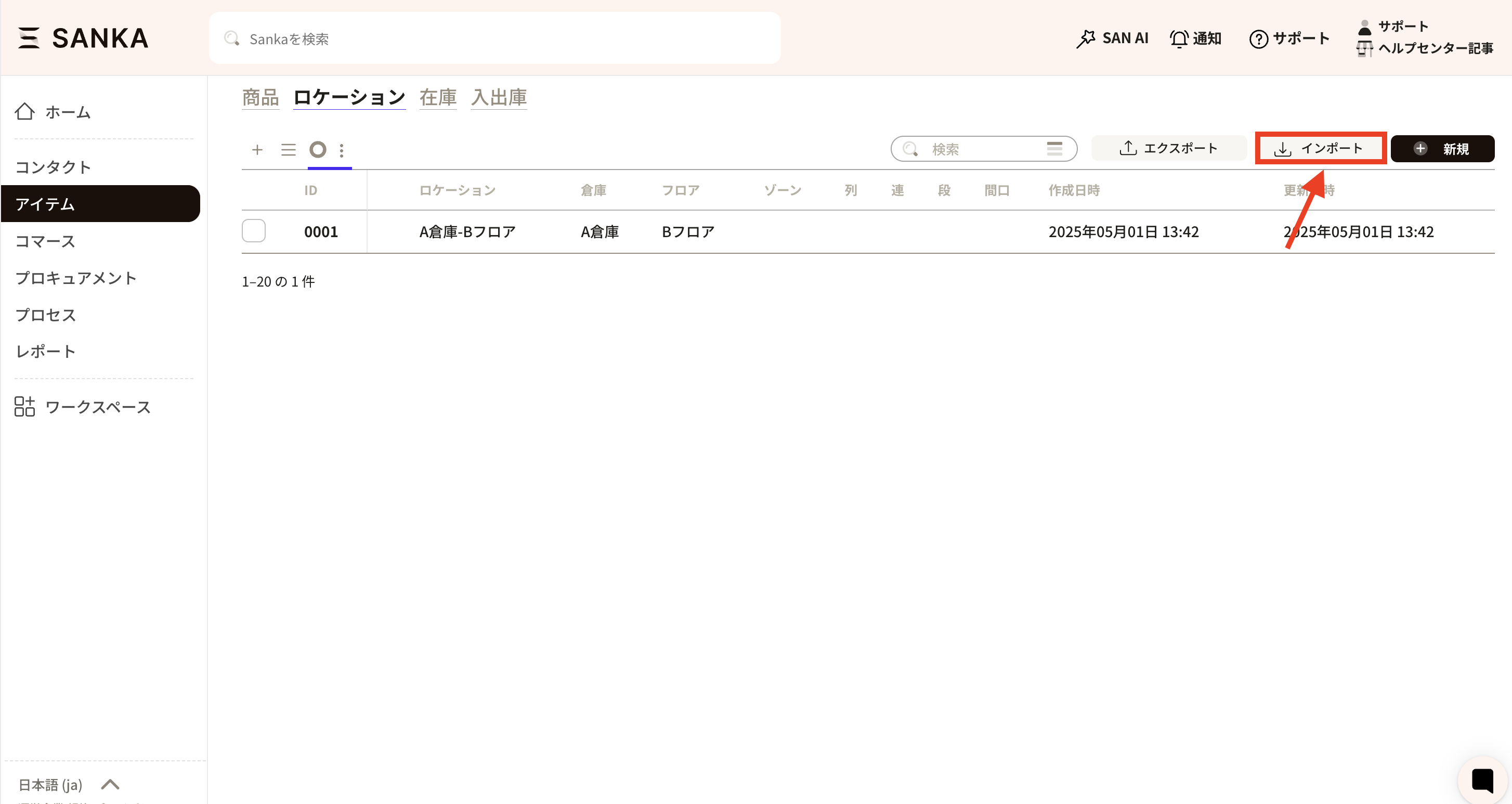Click the 新規 create button
This screenshot has height=804, width=1512.
(1442, 149)
